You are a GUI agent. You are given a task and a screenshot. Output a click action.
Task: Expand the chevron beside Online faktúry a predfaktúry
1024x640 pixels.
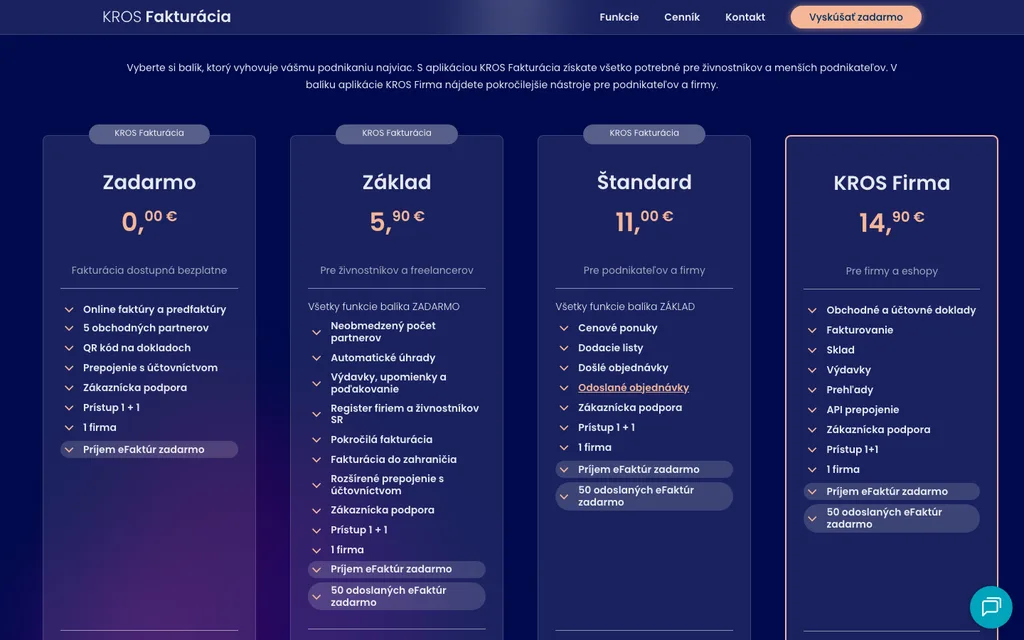pos(69,310)
